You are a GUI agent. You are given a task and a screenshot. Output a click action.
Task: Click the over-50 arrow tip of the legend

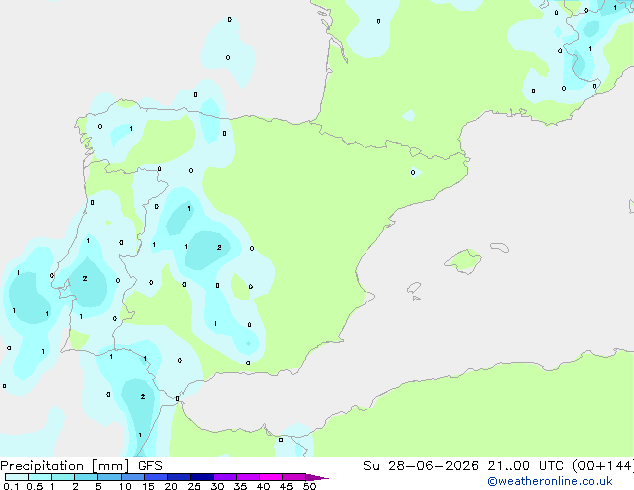pos(317,477)
